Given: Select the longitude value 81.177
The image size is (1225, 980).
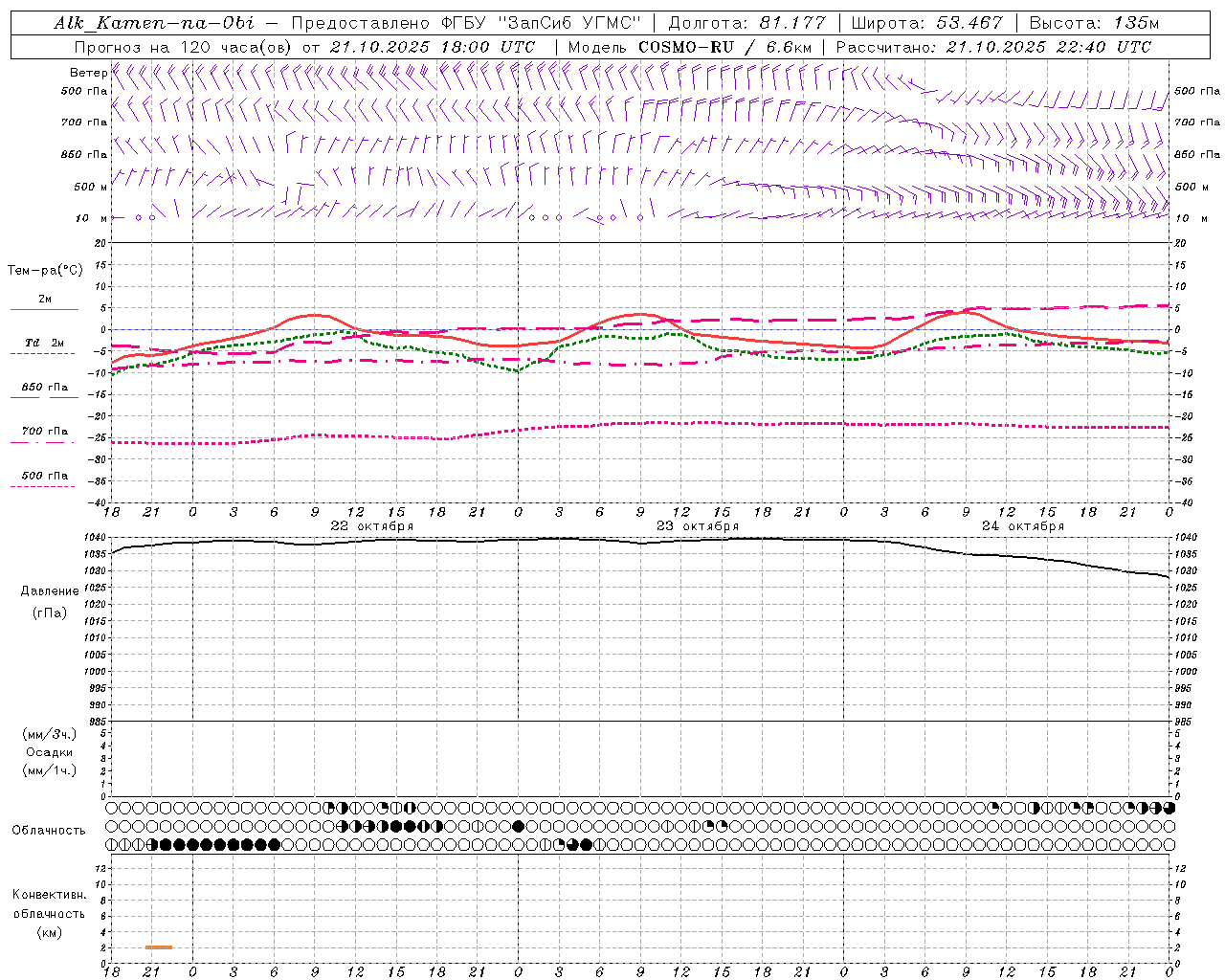Looking at the screenshot, I should click(x=792, y=24).
